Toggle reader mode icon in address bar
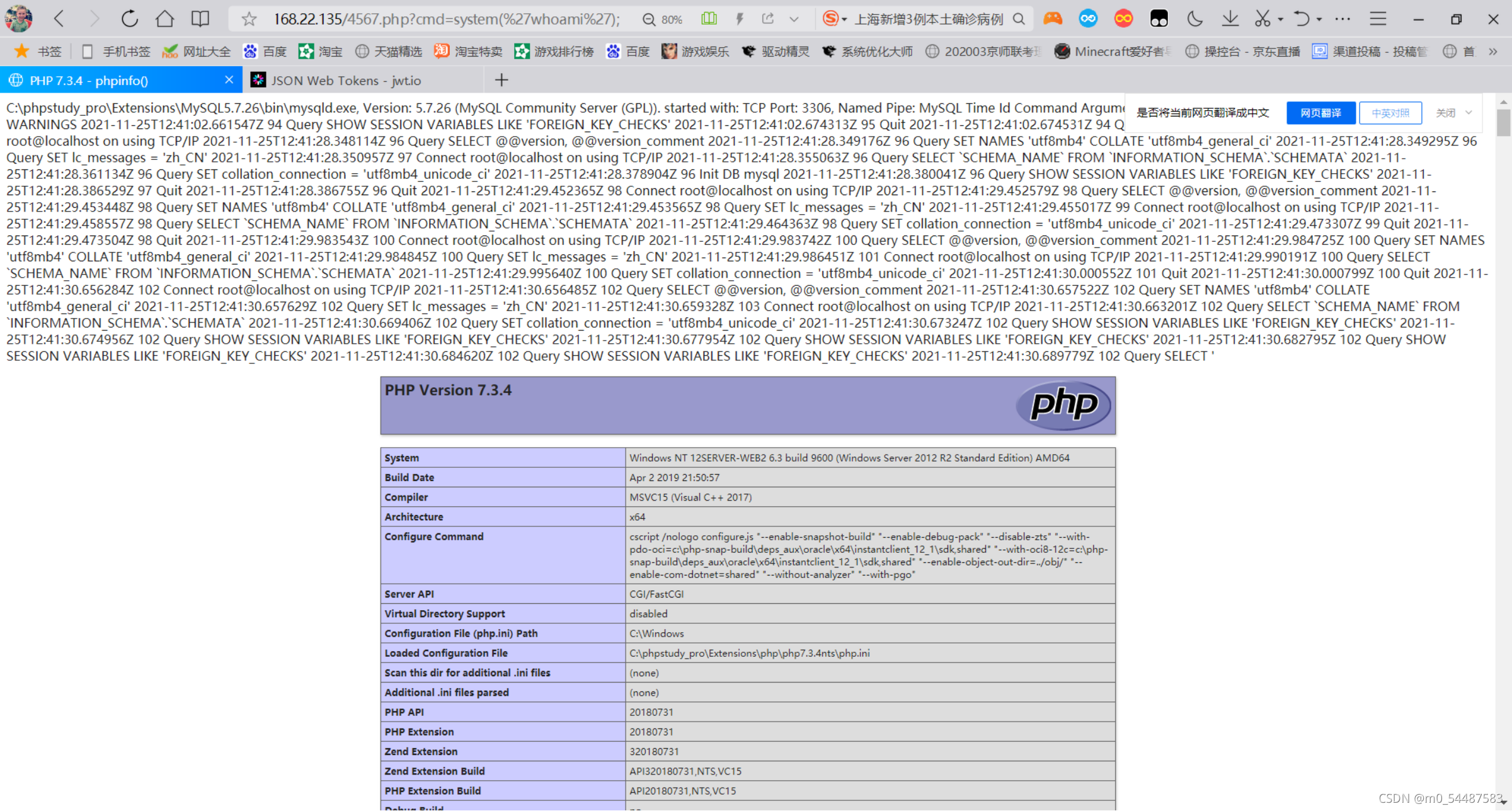 709,19
